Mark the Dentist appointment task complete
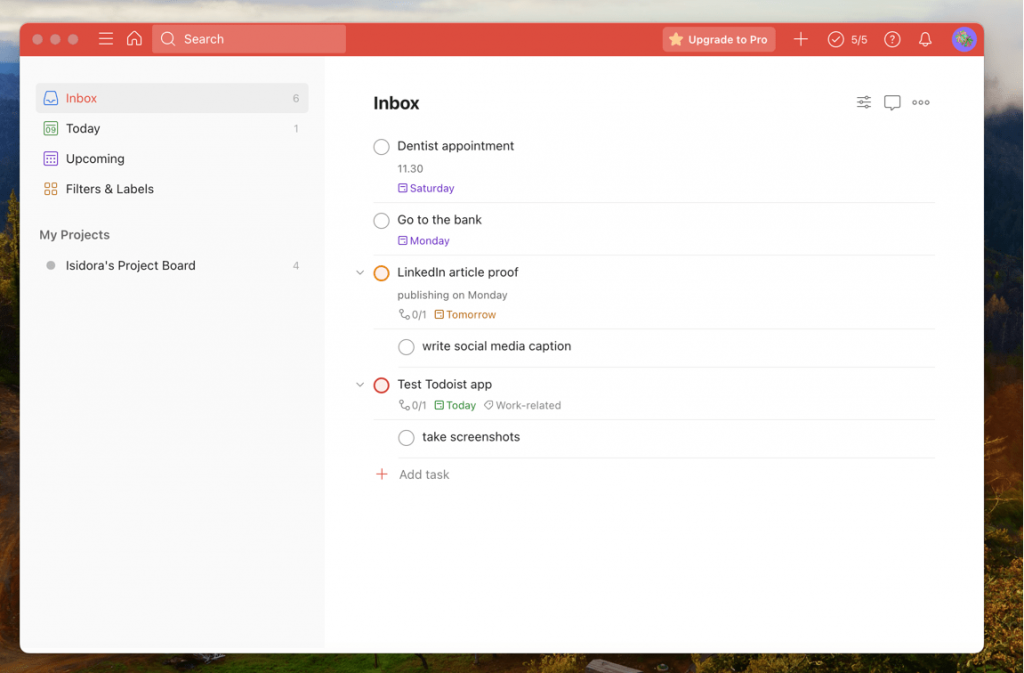 (381, 147)
